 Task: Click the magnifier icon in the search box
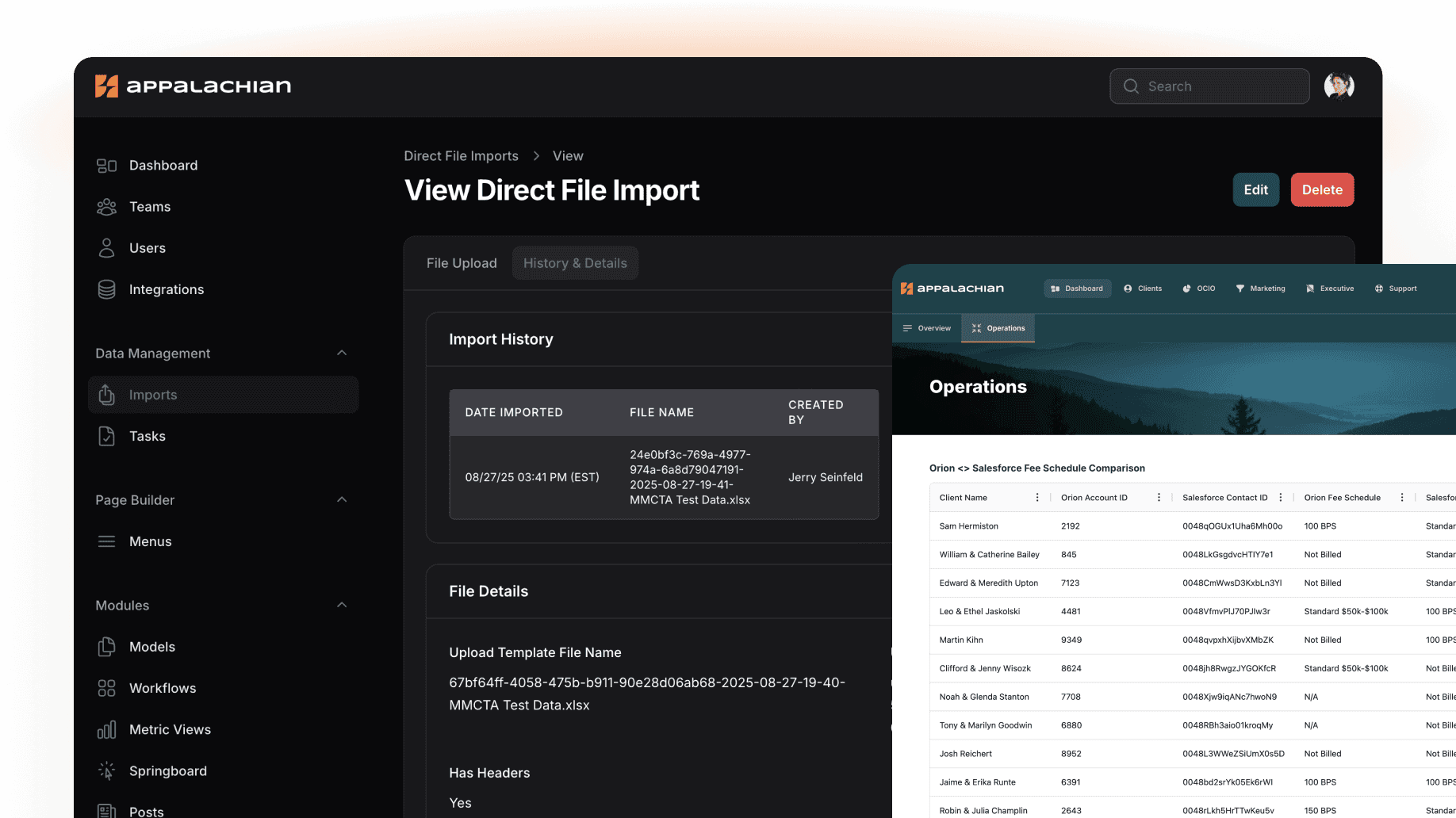click(1131, 86)
